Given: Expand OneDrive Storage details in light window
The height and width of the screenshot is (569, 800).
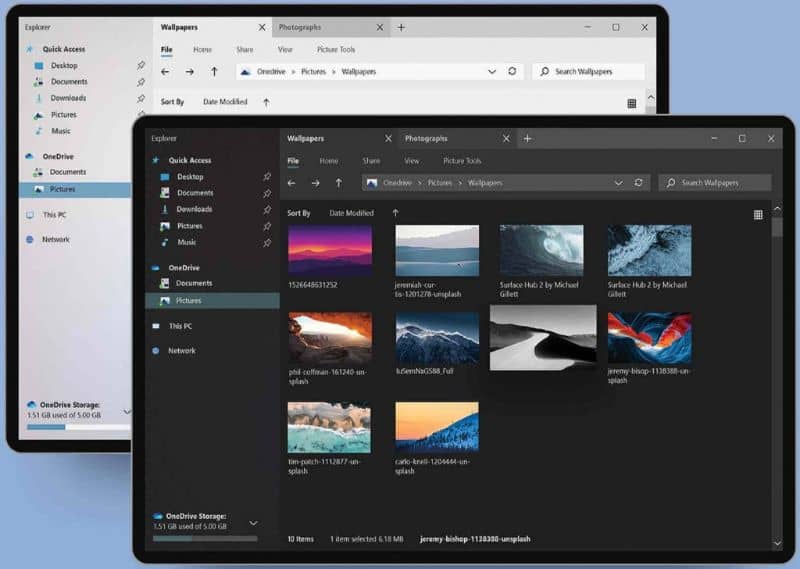Looking at the screenshot, I should coord(127,411).
